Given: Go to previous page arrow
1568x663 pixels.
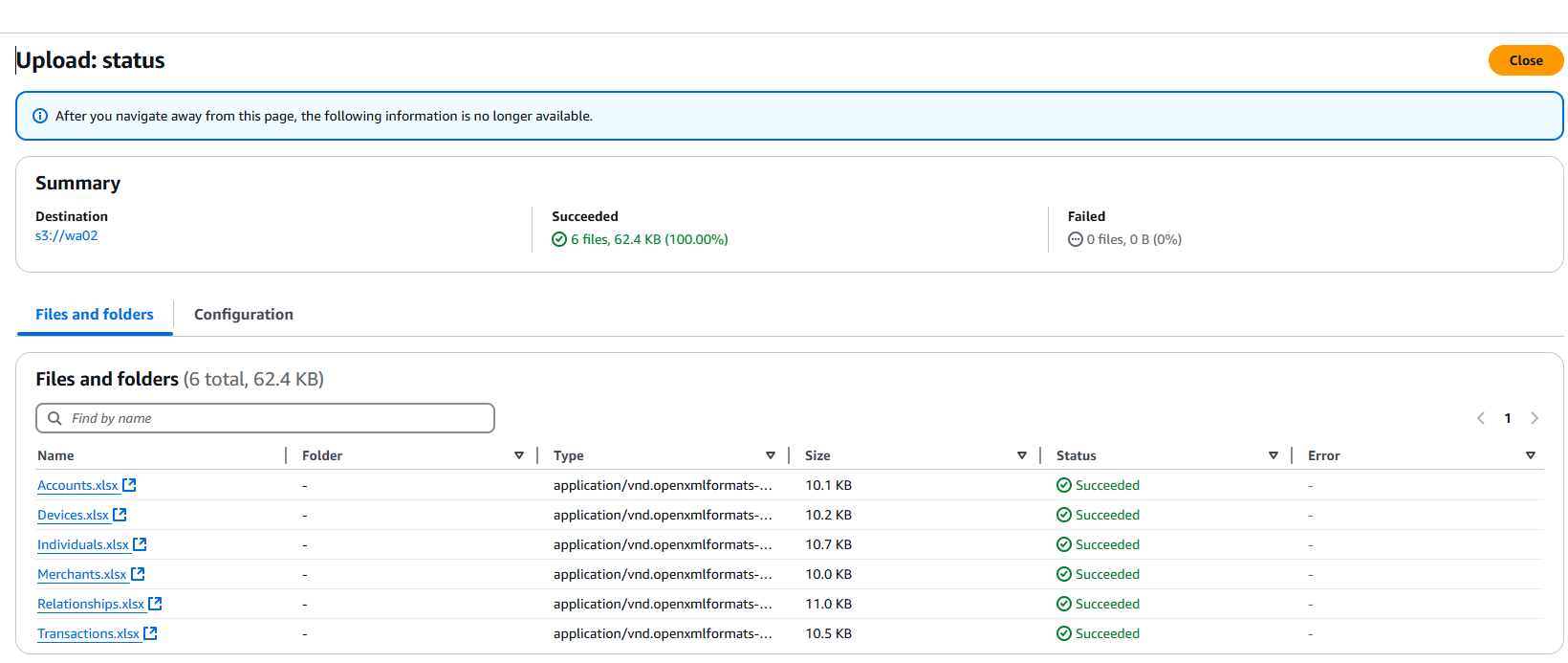Looking at the screenshot, I should point(1481,418).
